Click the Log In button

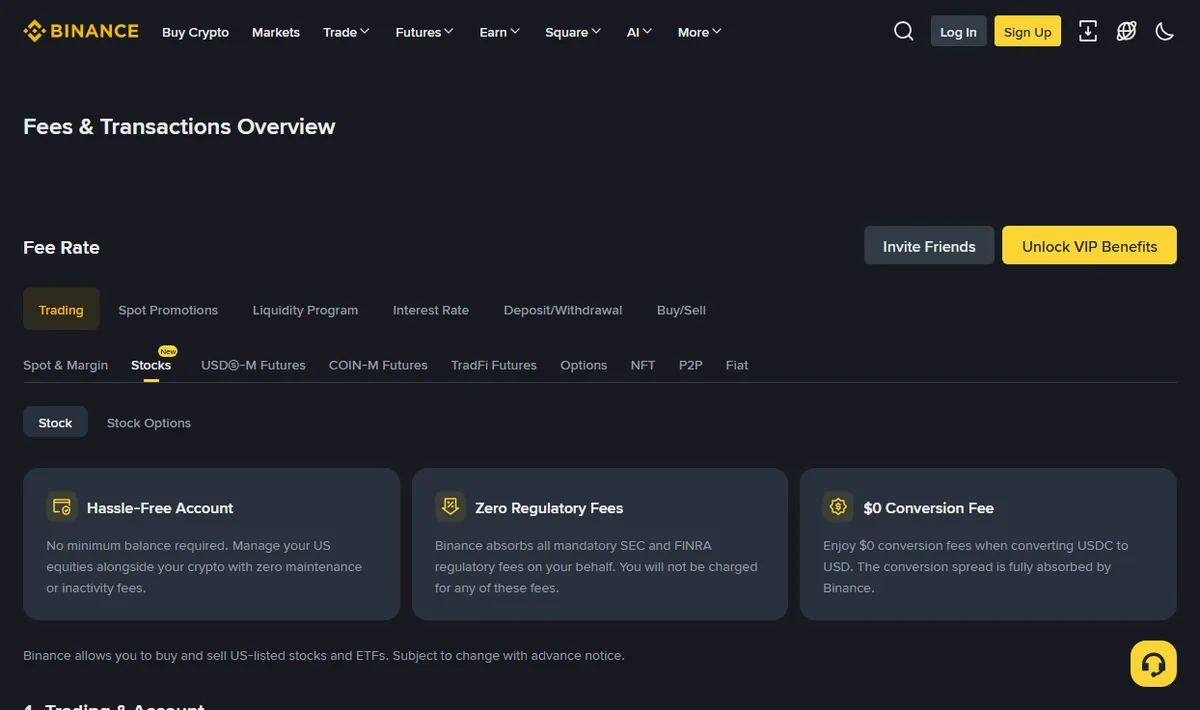(958, 31)
